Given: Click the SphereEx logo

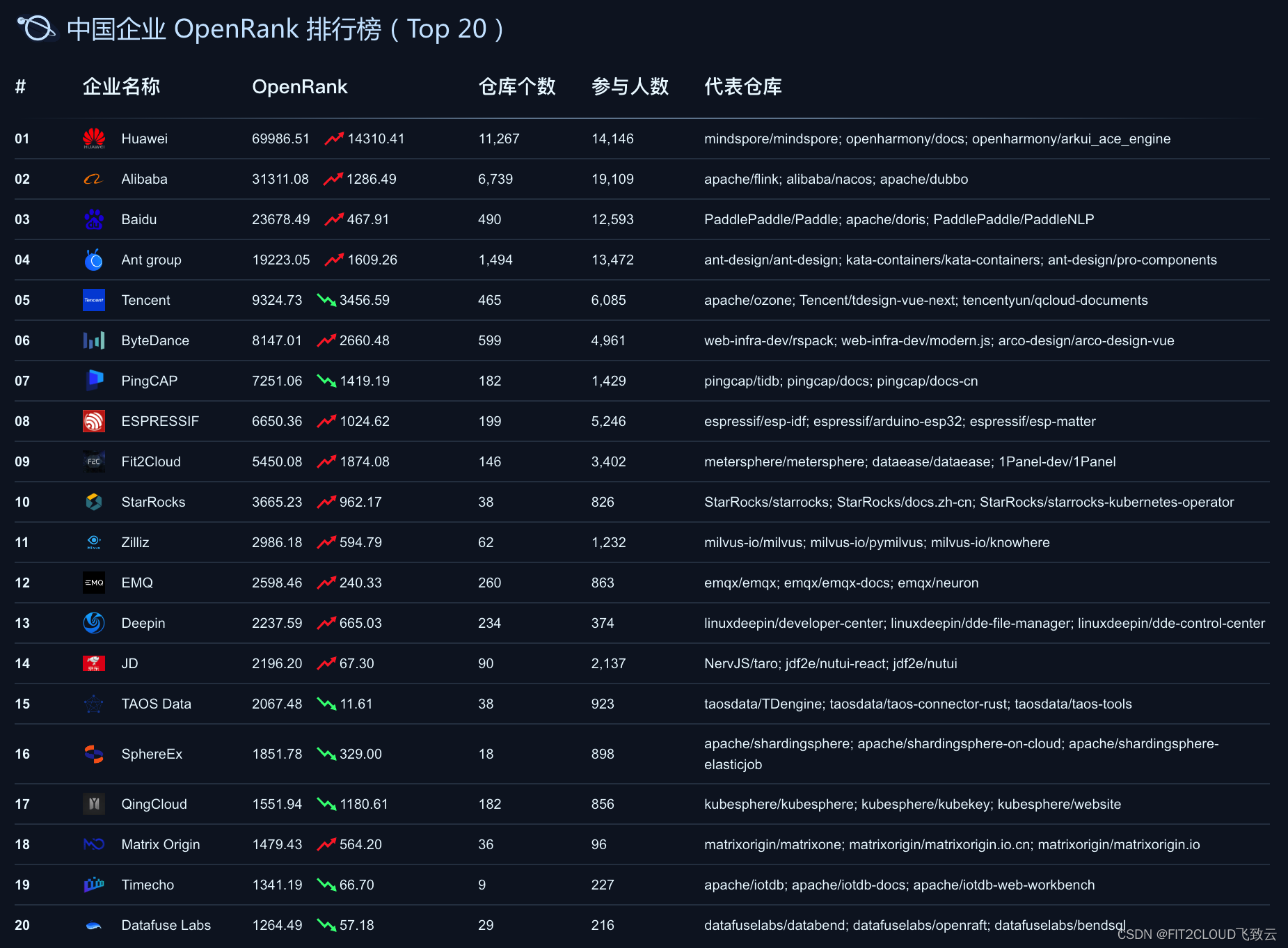Looking at the screenshot, I should [x=94, y=754].
